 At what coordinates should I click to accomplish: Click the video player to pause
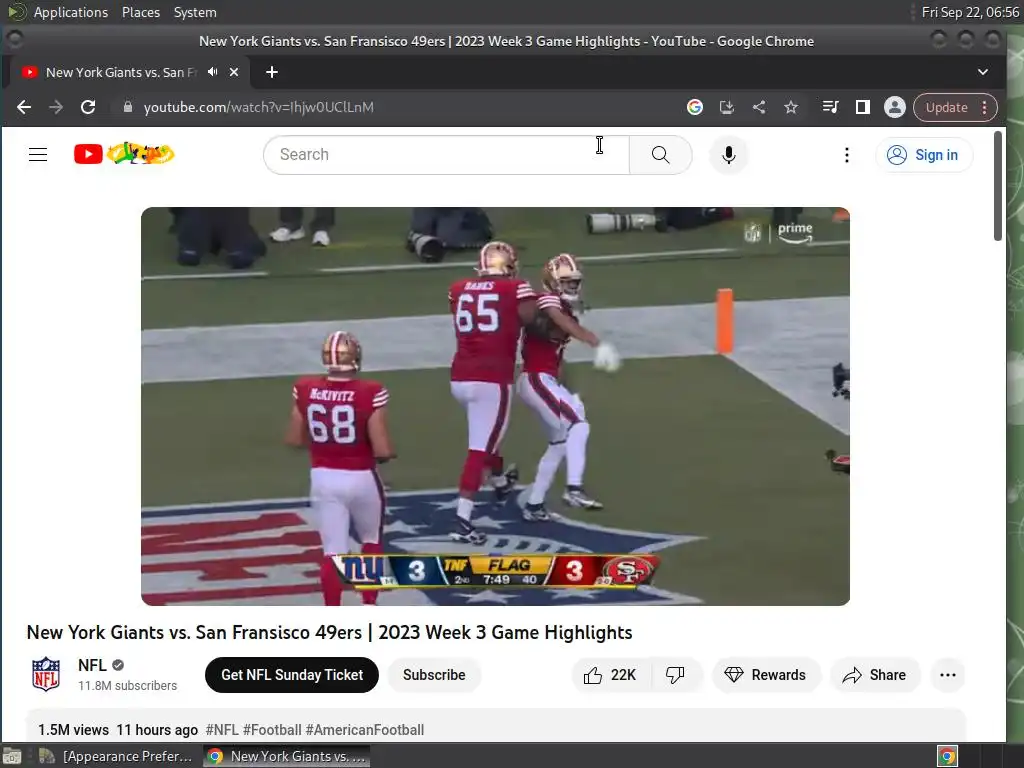[x=495, y=406]
